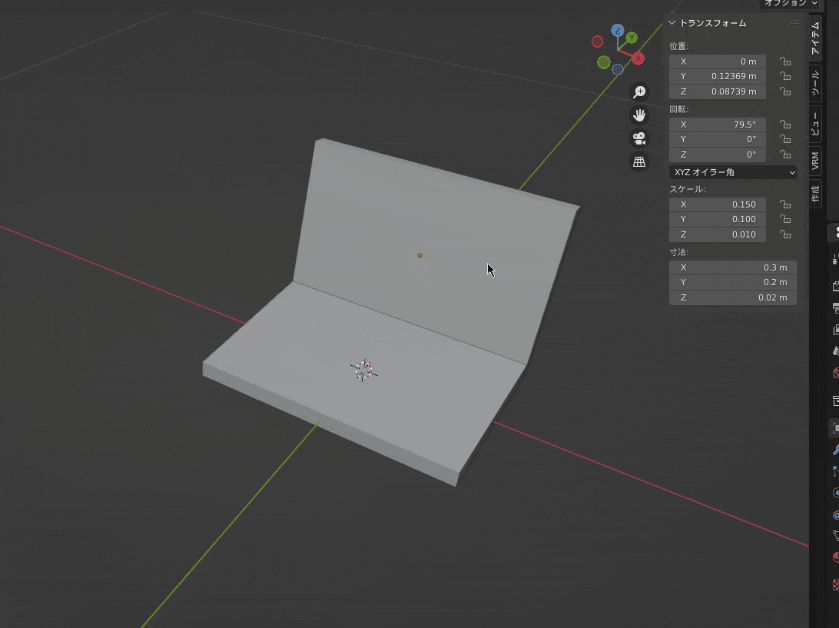Open the wrench modifiers properties tab
The width and height of the screenshot is (839, 628).
tap(836, 450)
